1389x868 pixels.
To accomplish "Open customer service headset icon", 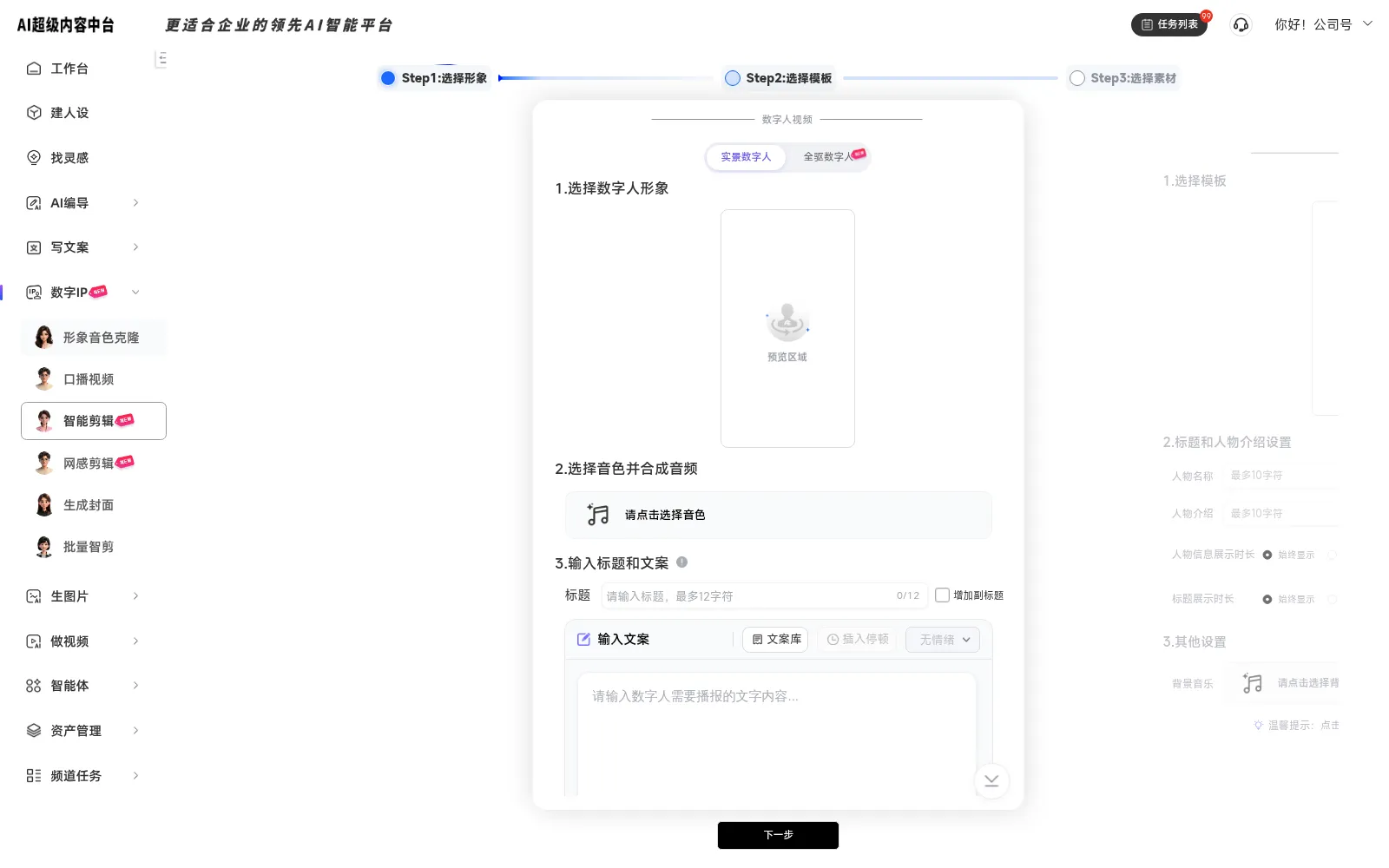I will point(1241,25).
